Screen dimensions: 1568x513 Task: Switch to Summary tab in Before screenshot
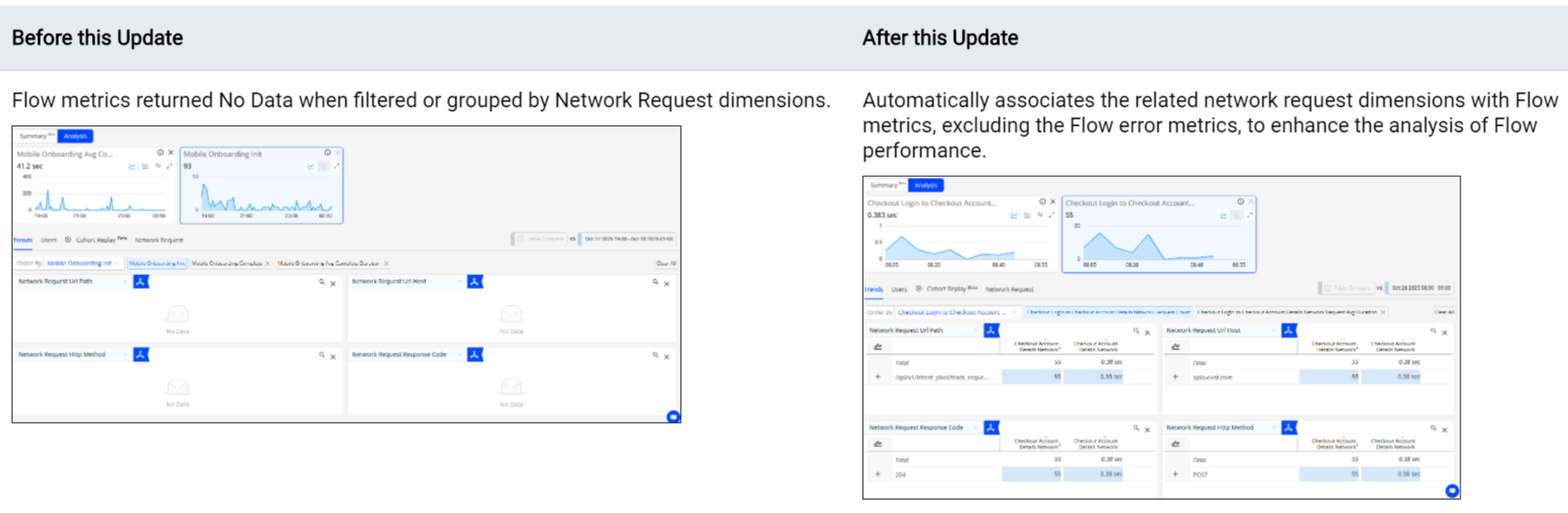pos(35,136)
